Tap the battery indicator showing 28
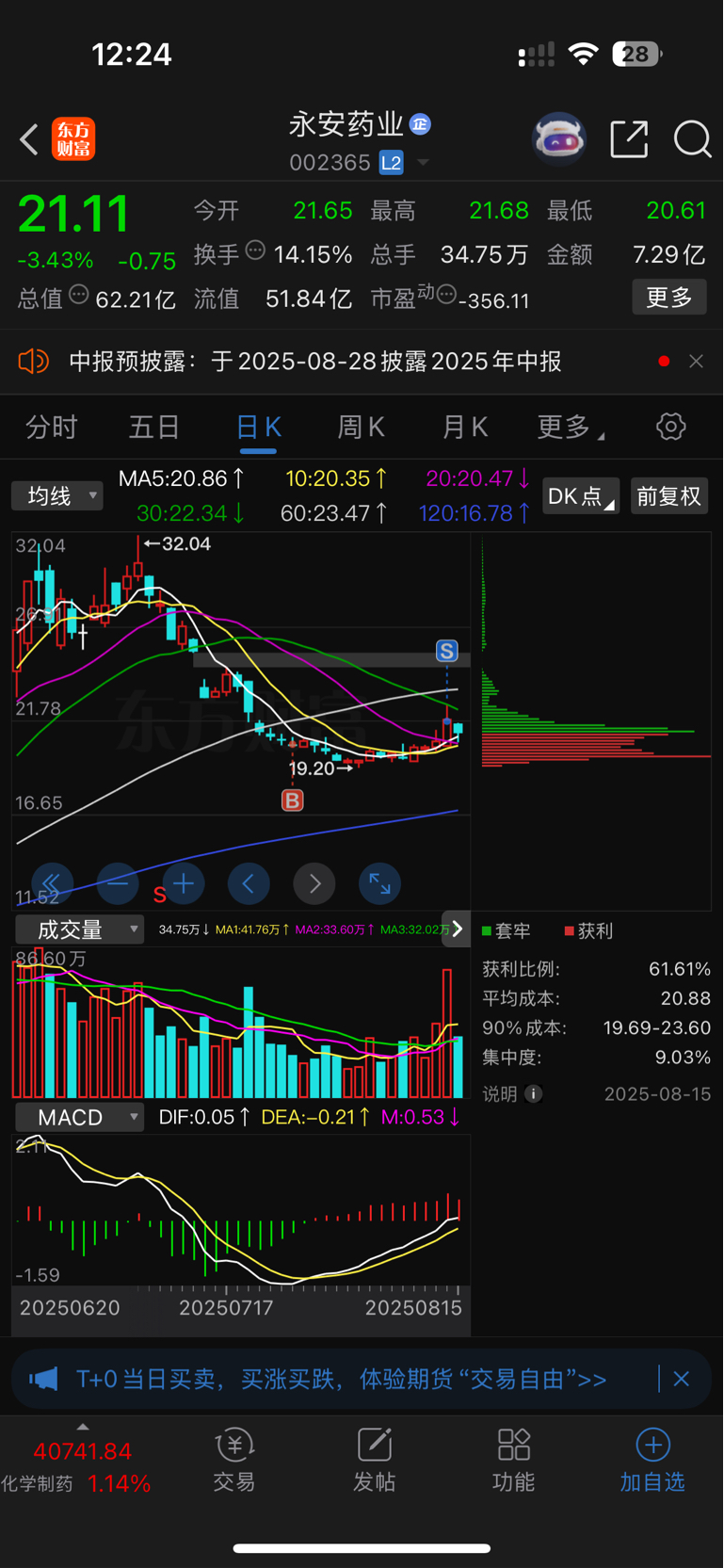The height and width of the screenshot is (1568, 724). pyautogui.click(x=637, y=54)
